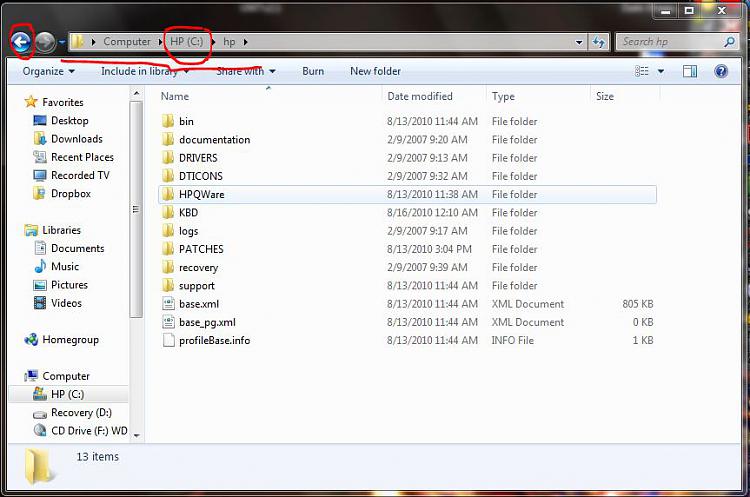Click the folder icon in address bar

[x=77, y=42]
